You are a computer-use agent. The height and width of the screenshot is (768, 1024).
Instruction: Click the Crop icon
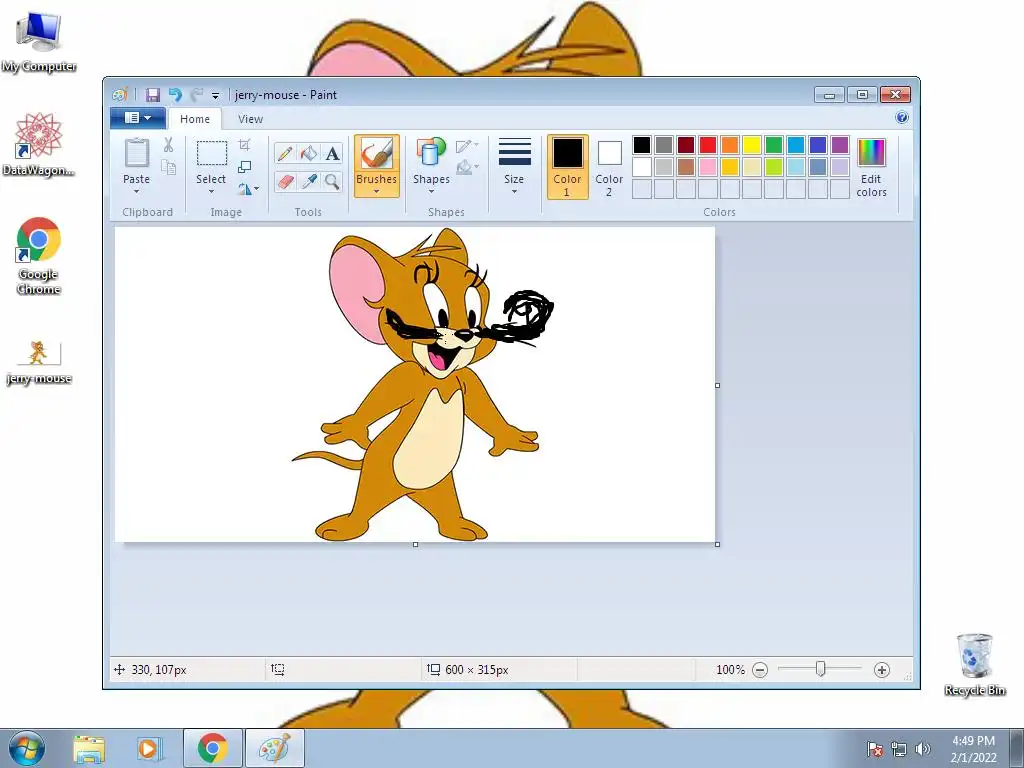point(244,145)
